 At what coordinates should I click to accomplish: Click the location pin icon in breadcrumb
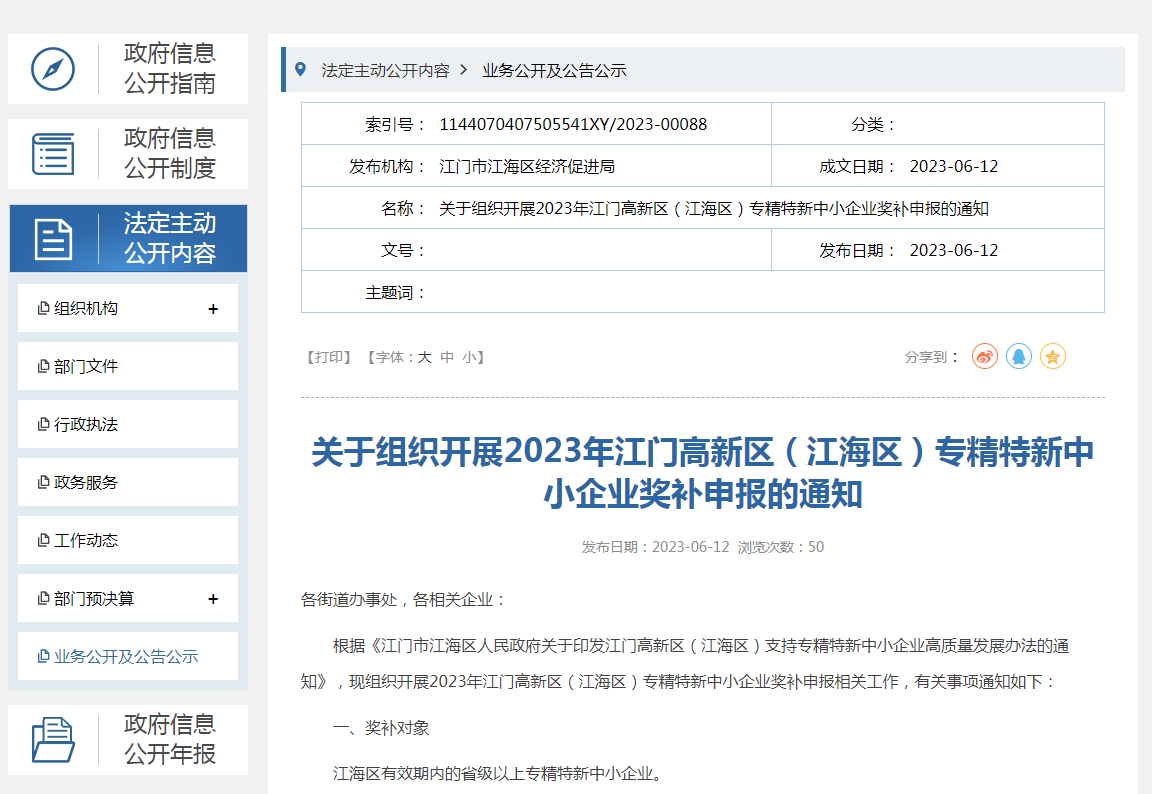pos(300,70)
